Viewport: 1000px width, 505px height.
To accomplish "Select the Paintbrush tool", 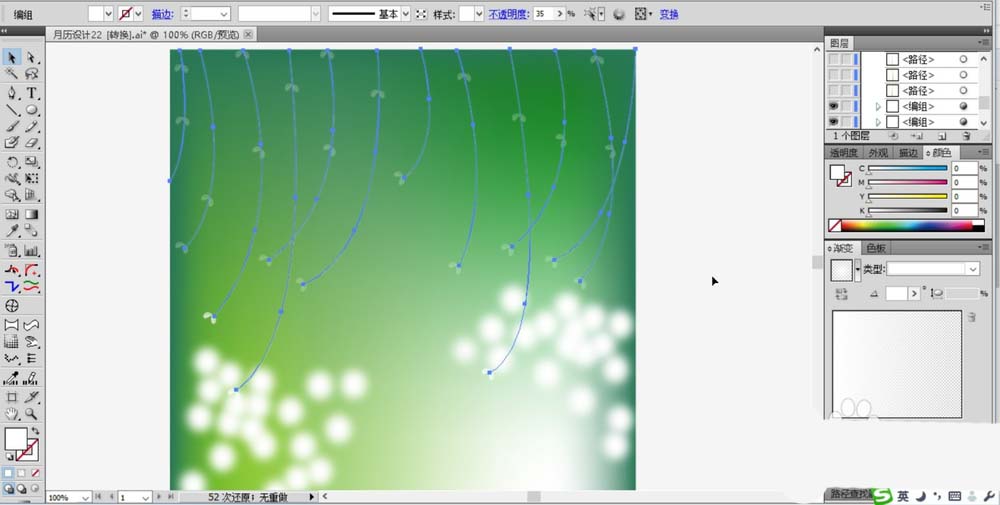I will pos(11,126).
